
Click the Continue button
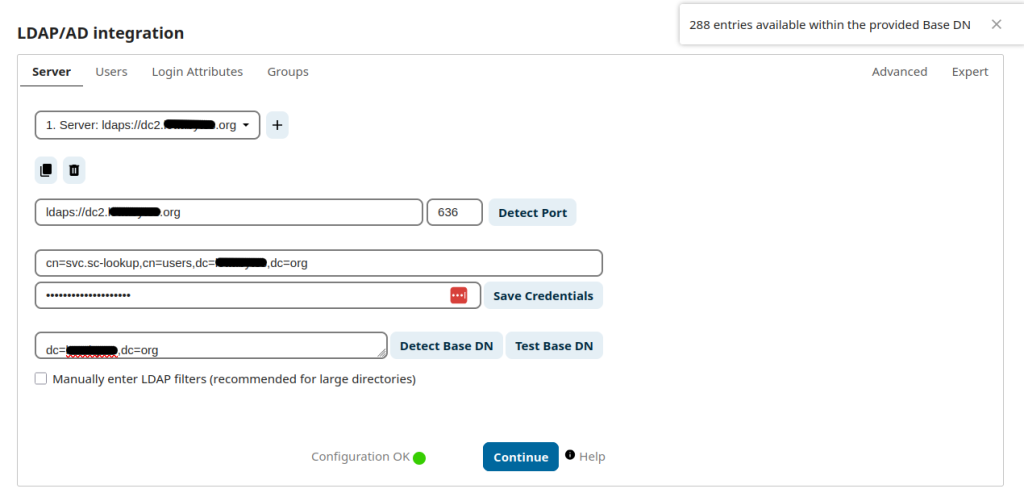coord(520,457)
